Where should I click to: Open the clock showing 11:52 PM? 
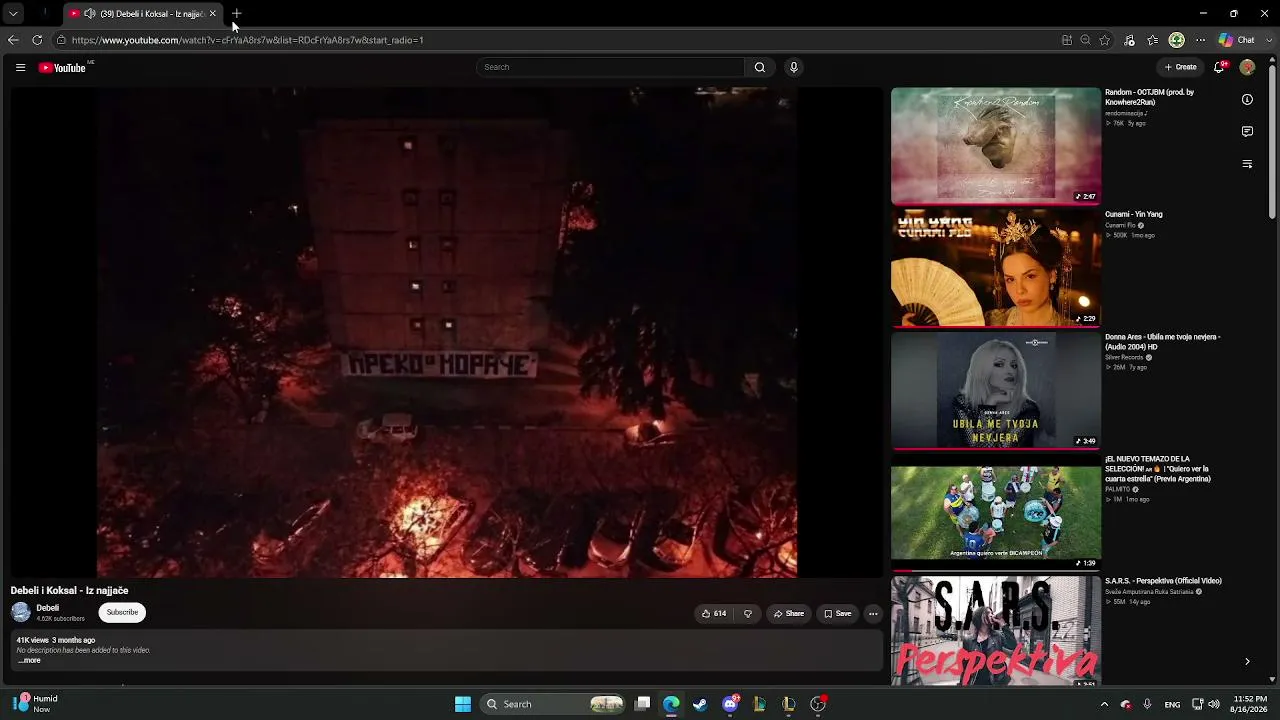(x=1250, y=704)
